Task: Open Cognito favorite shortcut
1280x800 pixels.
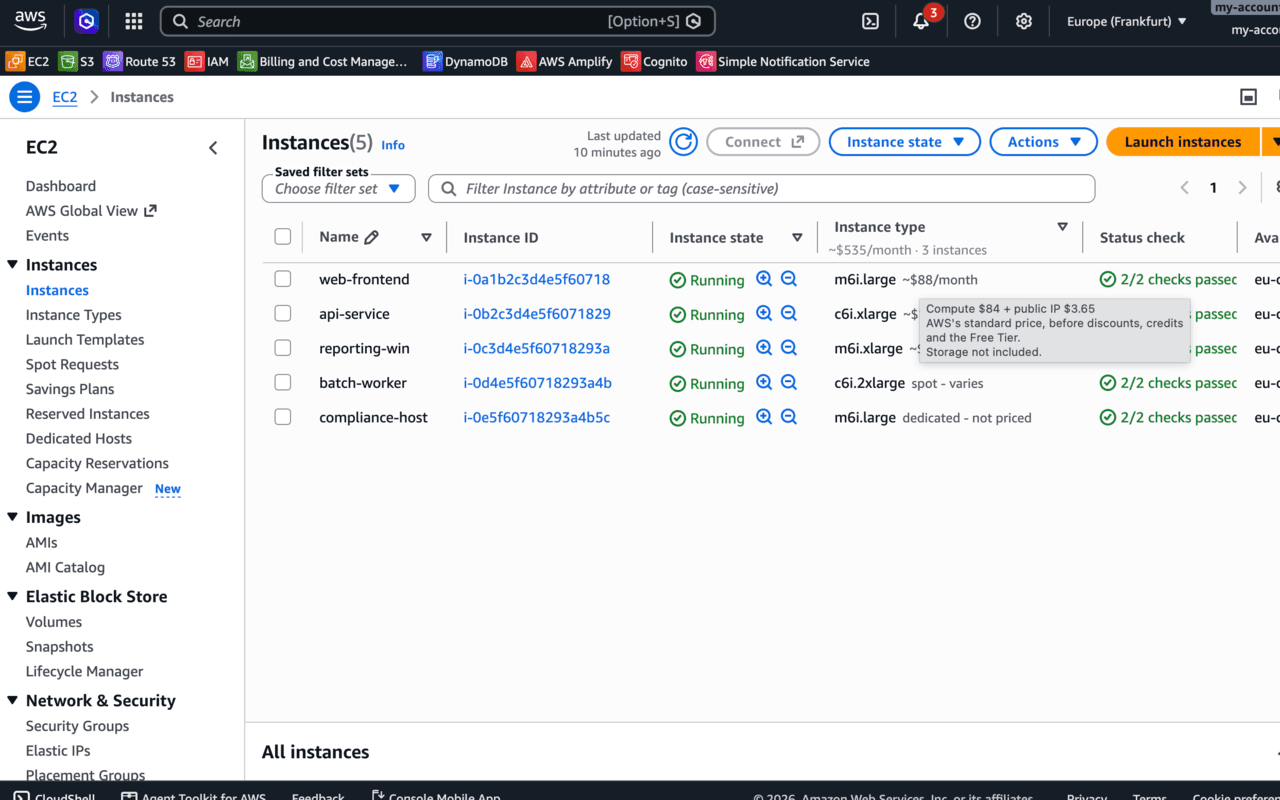Action: tap(654, 61)
